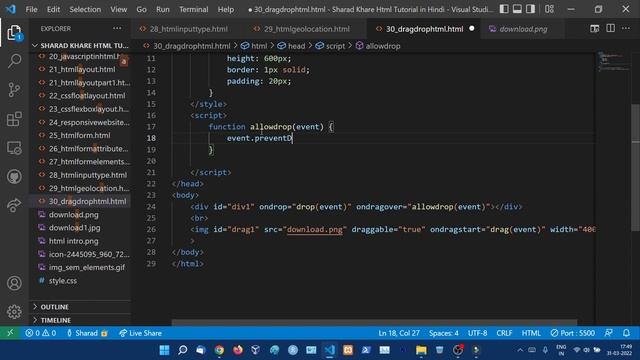Viewport: 640px width, 360px height.
Task: Expand the TIMELINE section
Action: click(x=80, y=320)
